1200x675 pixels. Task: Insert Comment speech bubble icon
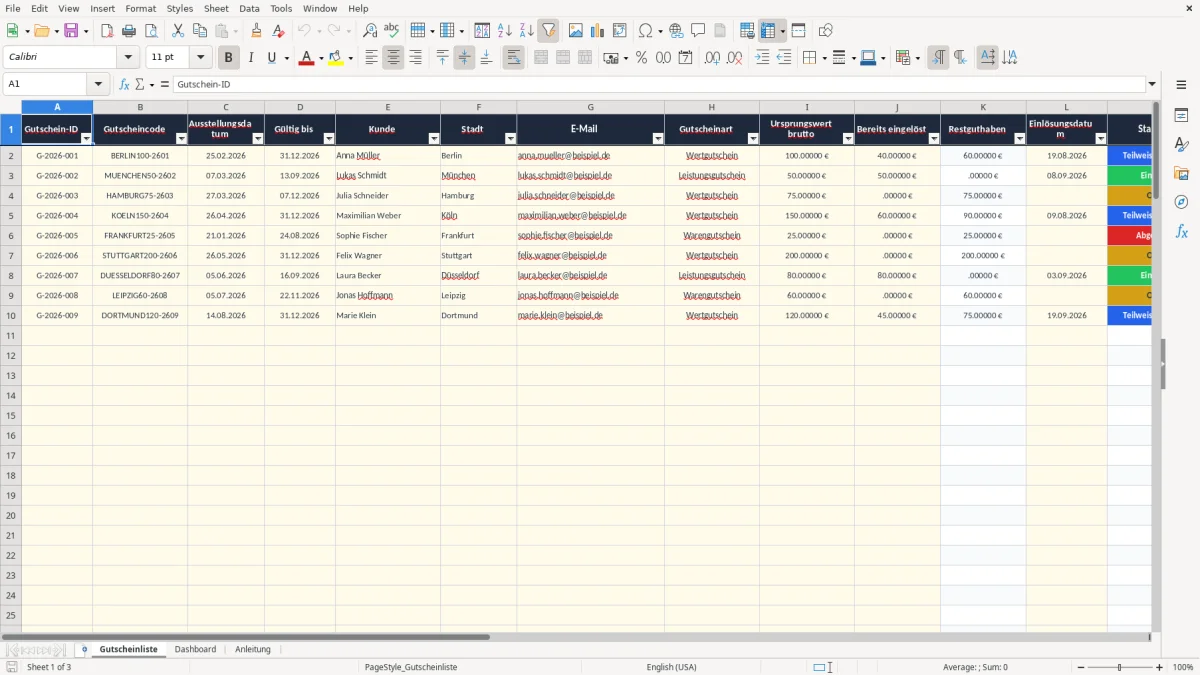tap(698, 31)
